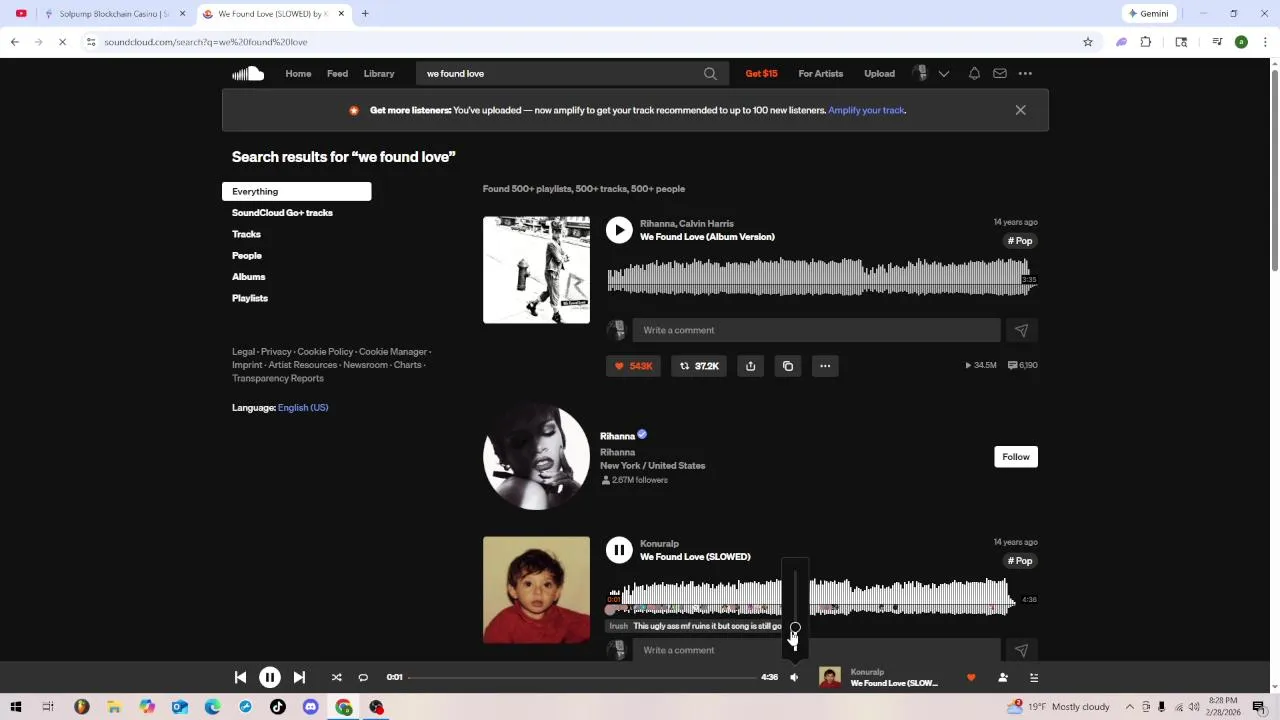Open Chrome media controls icon
The height and width of the screenshot is (720, 1280).
click(1217, 42)
